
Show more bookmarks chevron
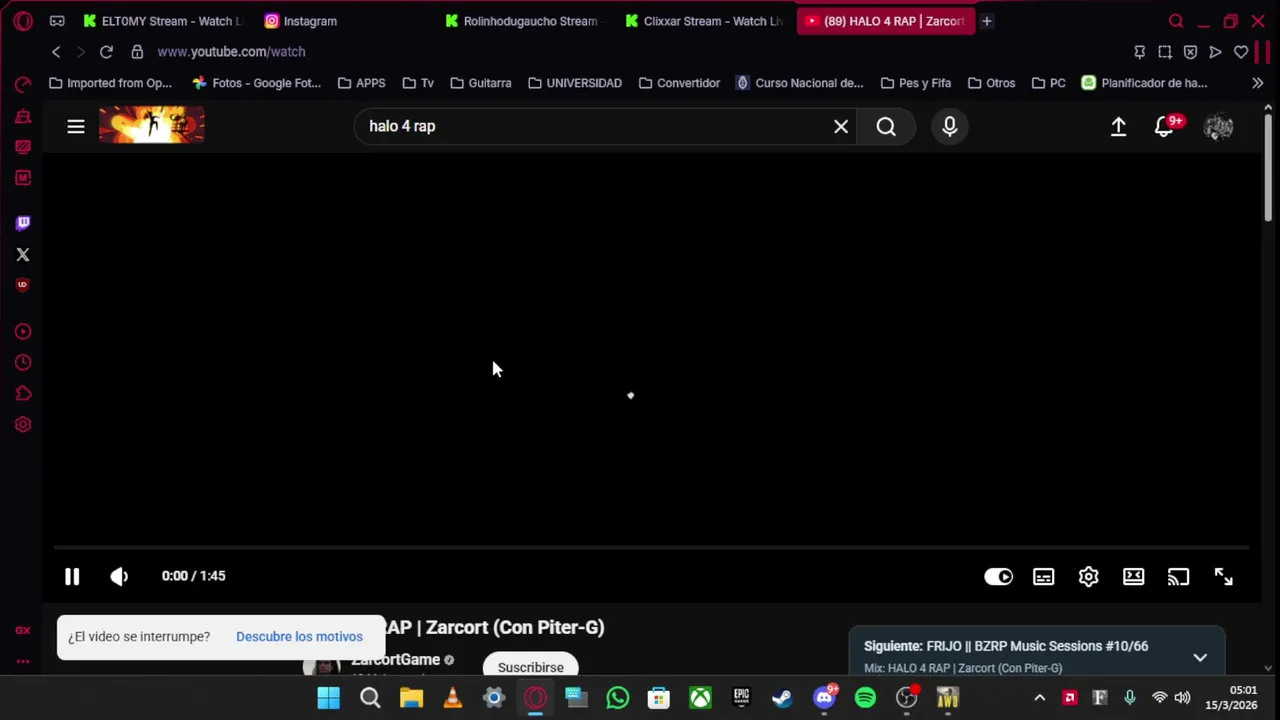(1257, 83)
